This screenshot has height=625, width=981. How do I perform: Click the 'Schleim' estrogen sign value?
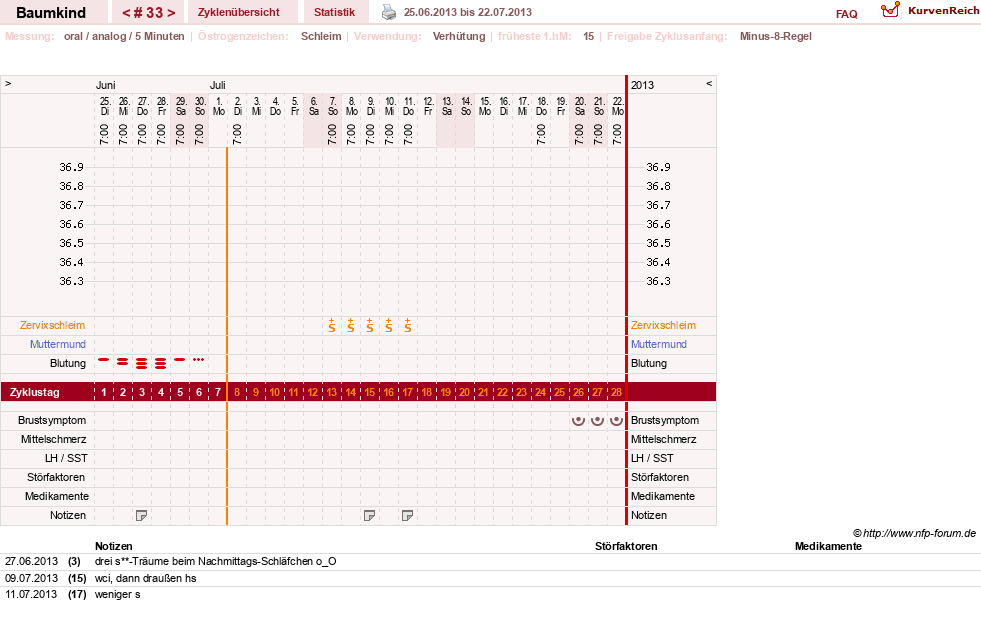pyautogui.click(x=321, y=36)
